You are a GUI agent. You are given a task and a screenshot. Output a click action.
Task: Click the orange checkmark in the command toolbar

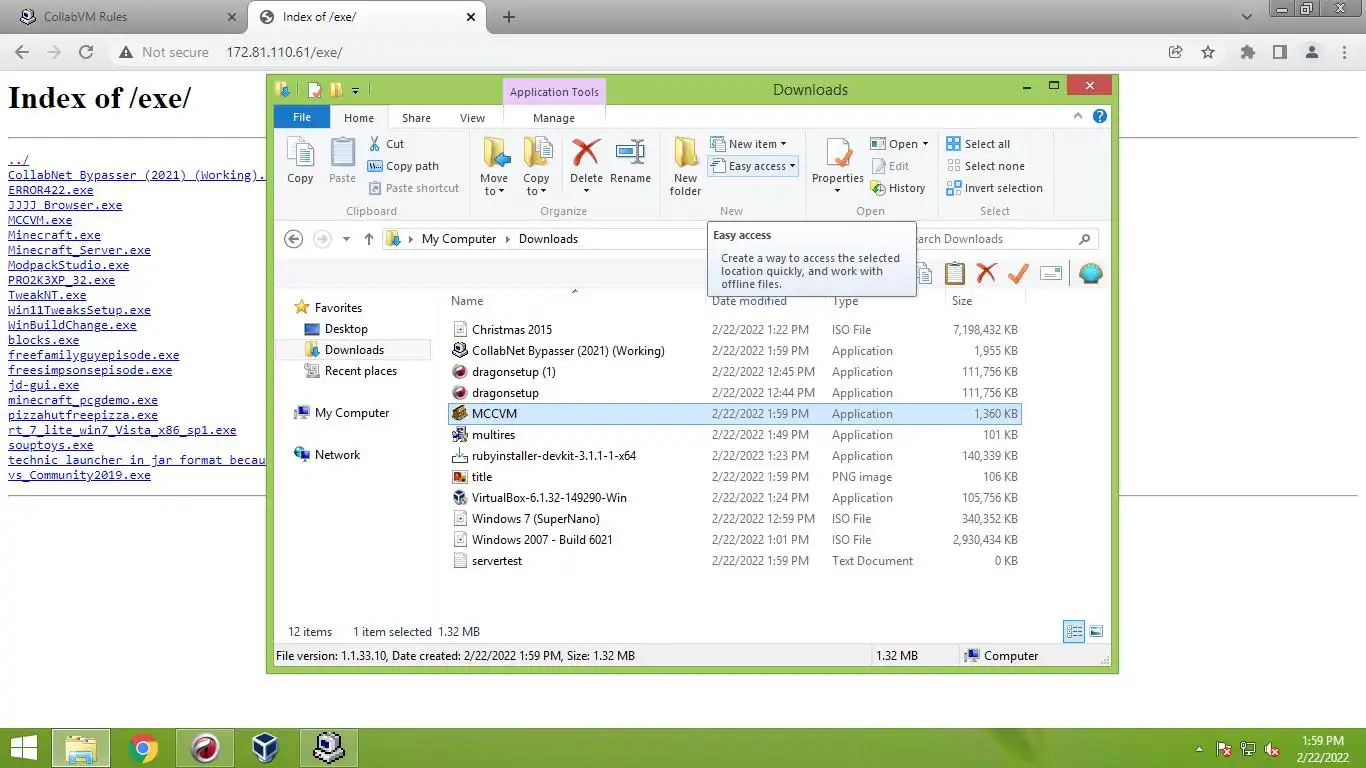coord(1018,273)
